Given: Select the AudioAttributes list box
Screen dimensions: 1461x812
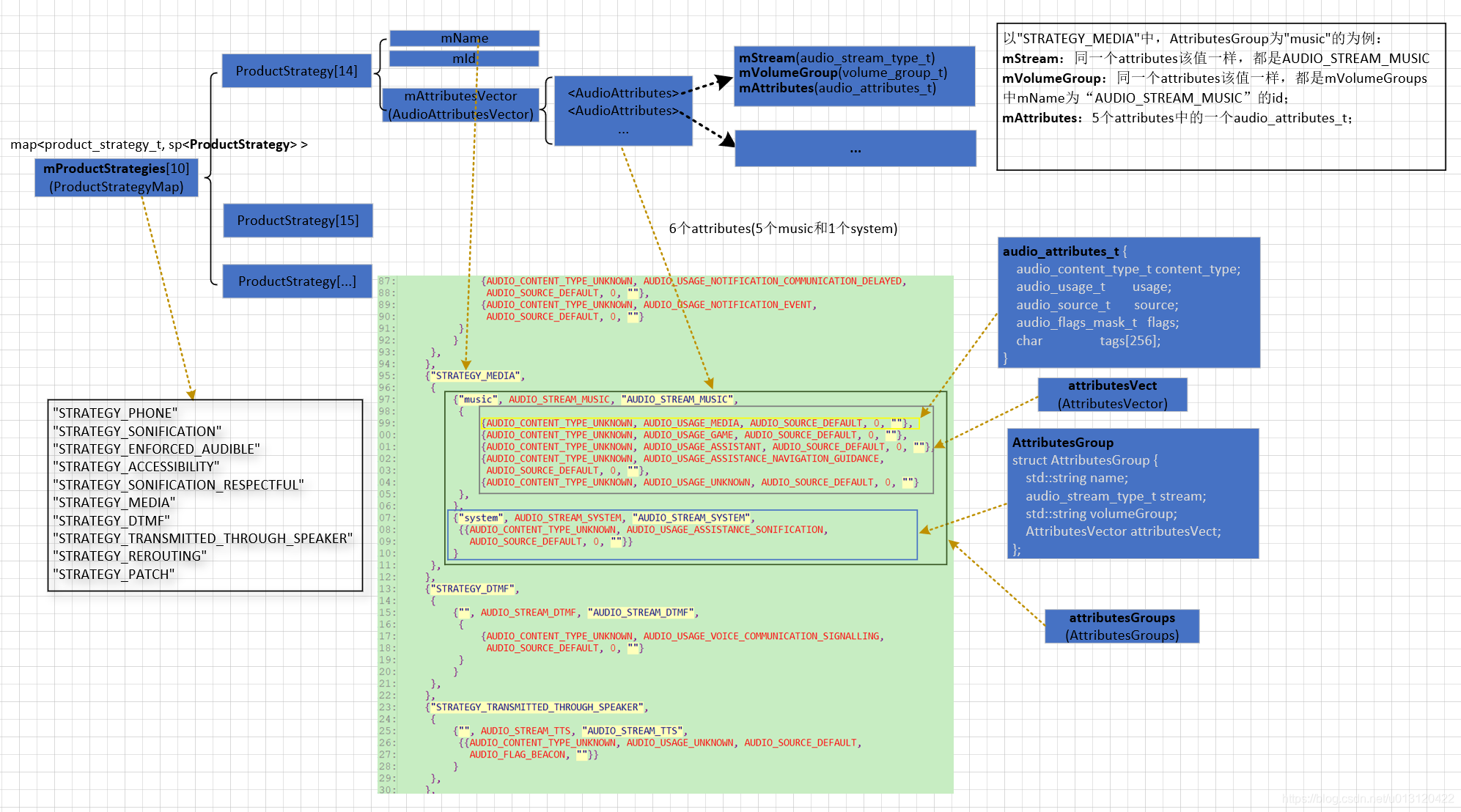Looking at the screenshot, I should point(622,111).
